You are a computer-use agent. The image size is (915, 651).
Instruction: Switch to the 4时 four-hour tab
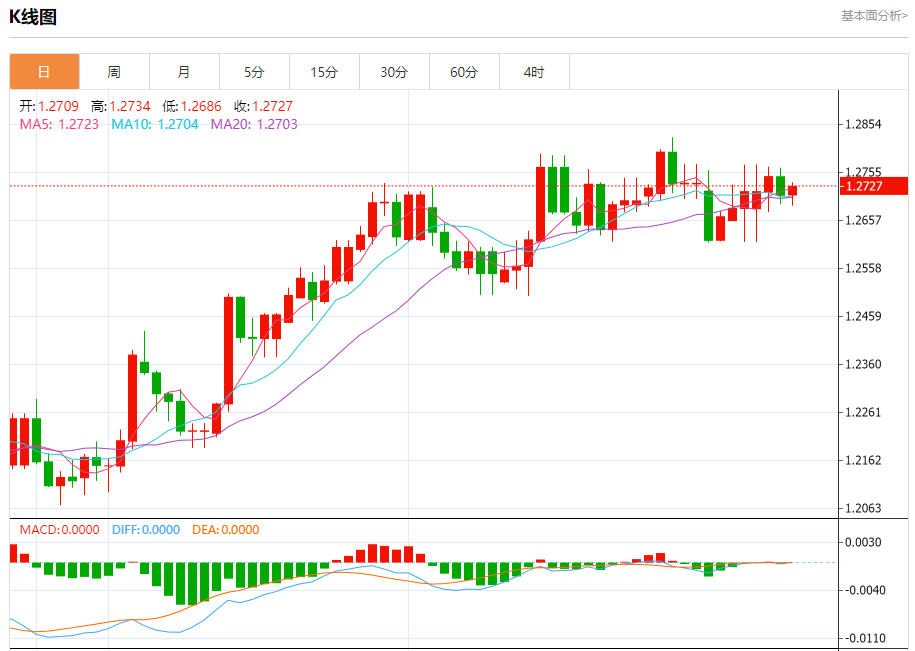535,72
